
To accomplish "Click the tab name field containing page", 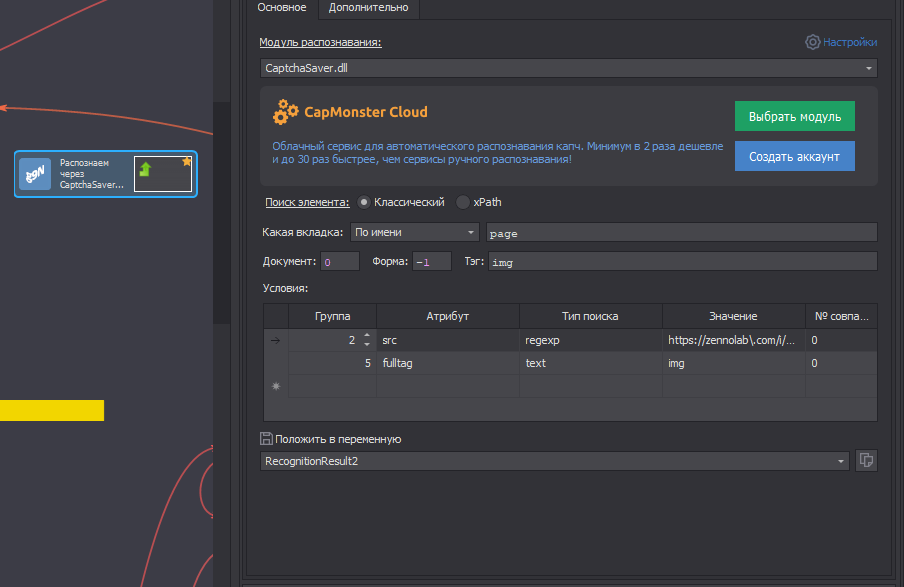I will click(x=681, y=232).
